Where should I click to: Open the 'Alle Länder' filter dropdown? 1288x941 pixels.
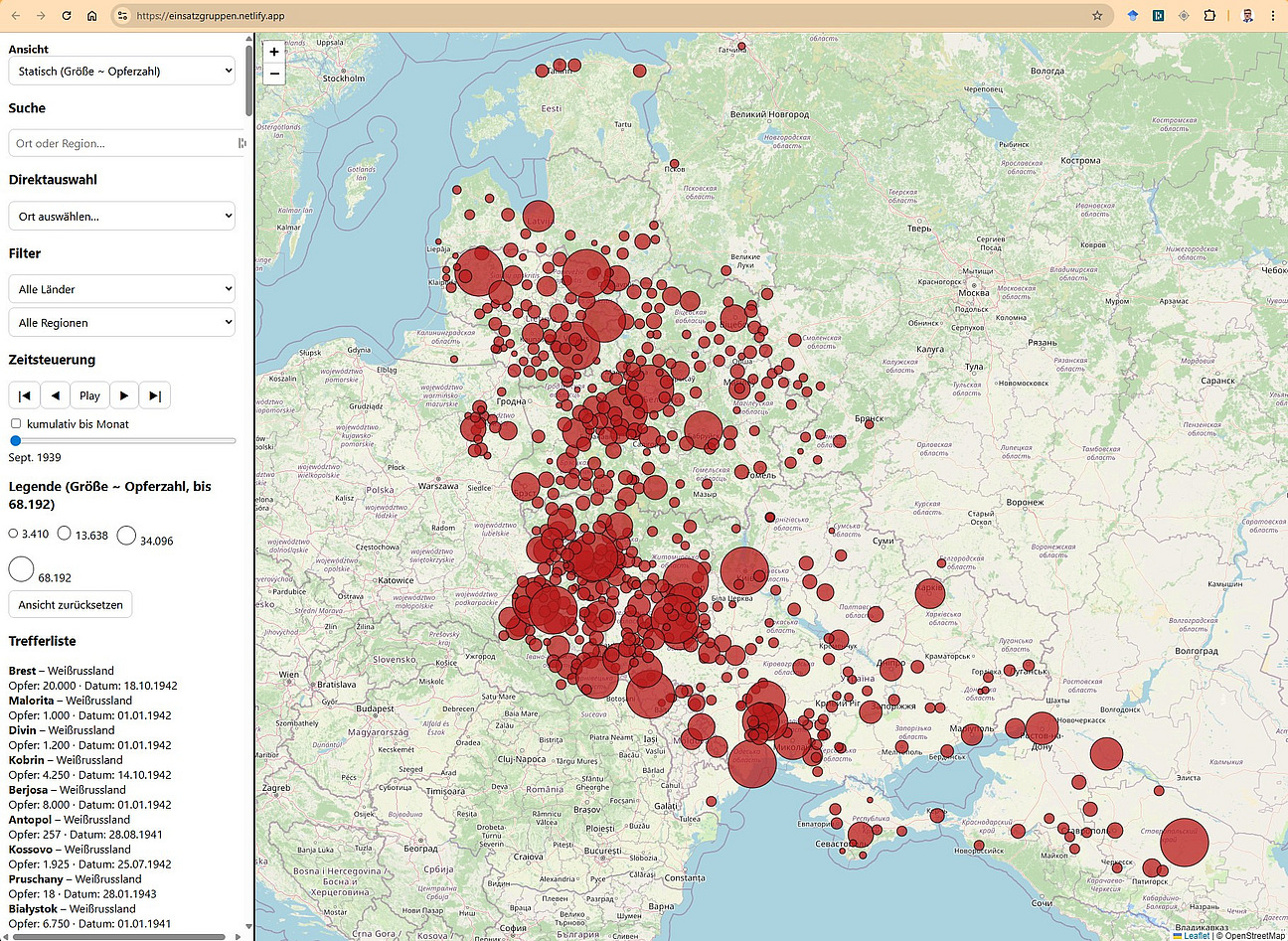122,289
